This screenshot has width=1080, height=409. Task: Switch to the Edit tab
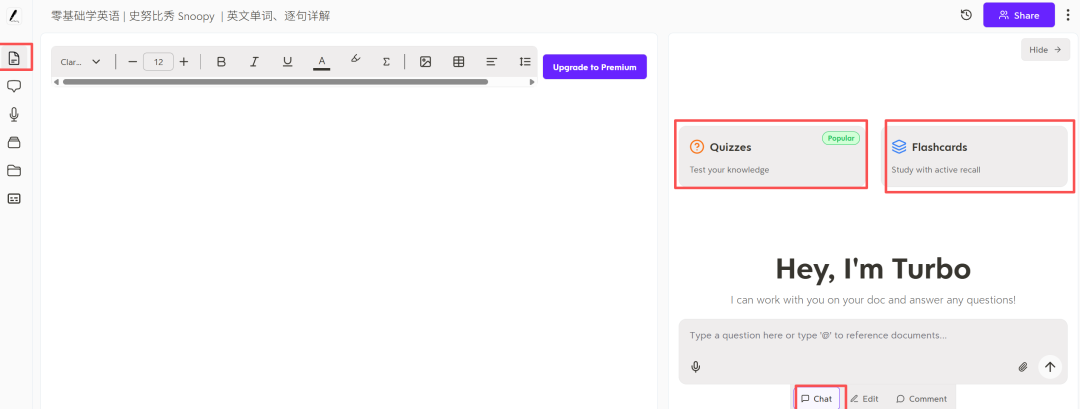864,398
